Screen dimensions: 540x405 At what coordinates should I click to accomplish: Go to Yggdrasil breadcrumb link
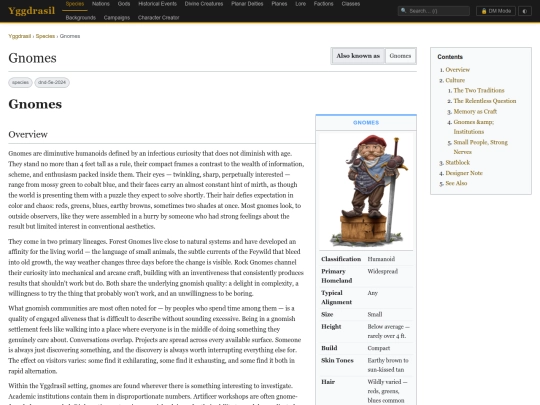(20, 36)
